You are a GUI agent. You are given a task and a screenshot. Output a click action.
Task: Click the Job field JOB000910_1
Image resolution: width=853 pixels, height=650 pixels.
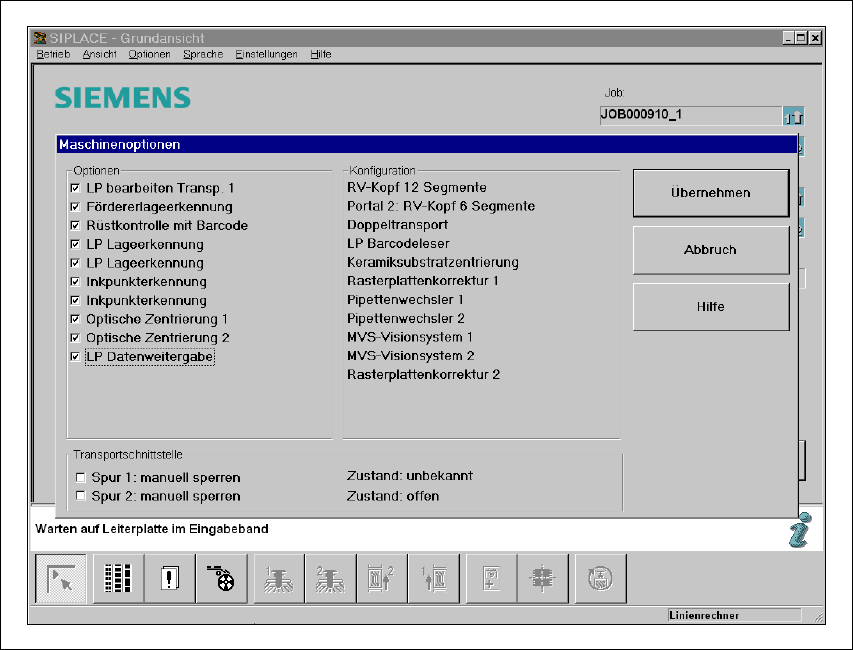691,115
